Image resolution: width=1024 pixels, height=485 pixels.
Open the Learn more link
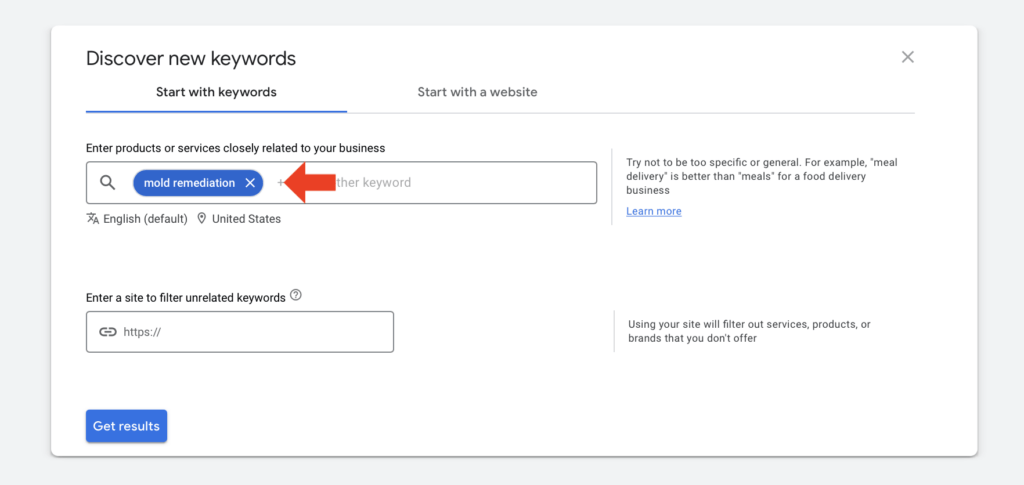pyautogui.click(x=653, y=211)
